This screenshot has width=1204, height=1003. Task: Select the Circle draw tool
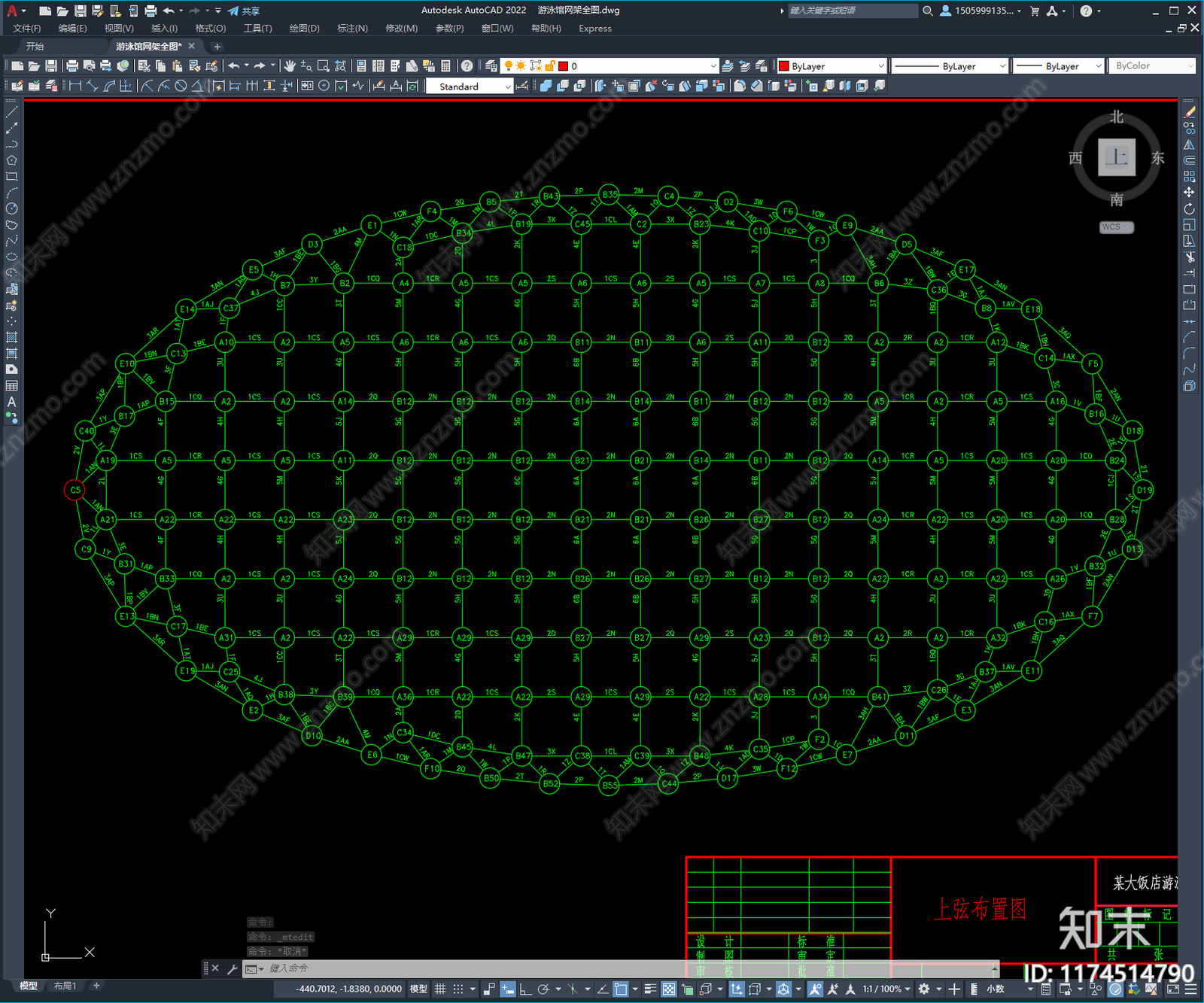(x=11, y=208)
